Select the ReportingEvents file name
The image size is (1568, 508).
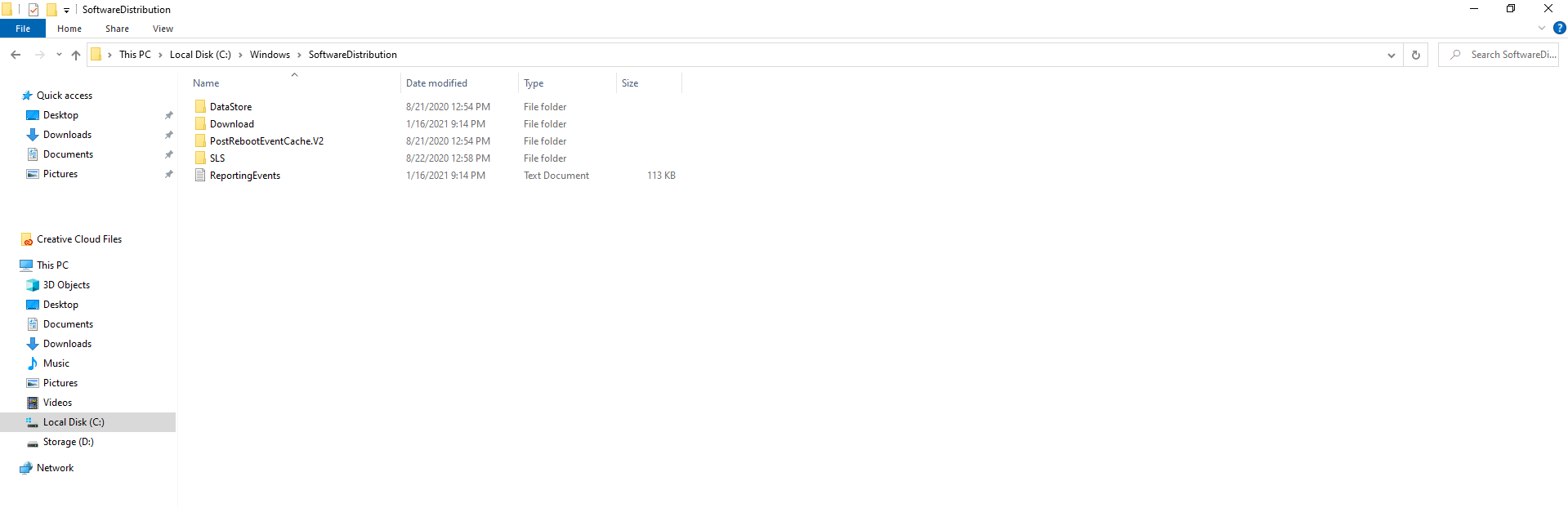click(x=245, y=176)
